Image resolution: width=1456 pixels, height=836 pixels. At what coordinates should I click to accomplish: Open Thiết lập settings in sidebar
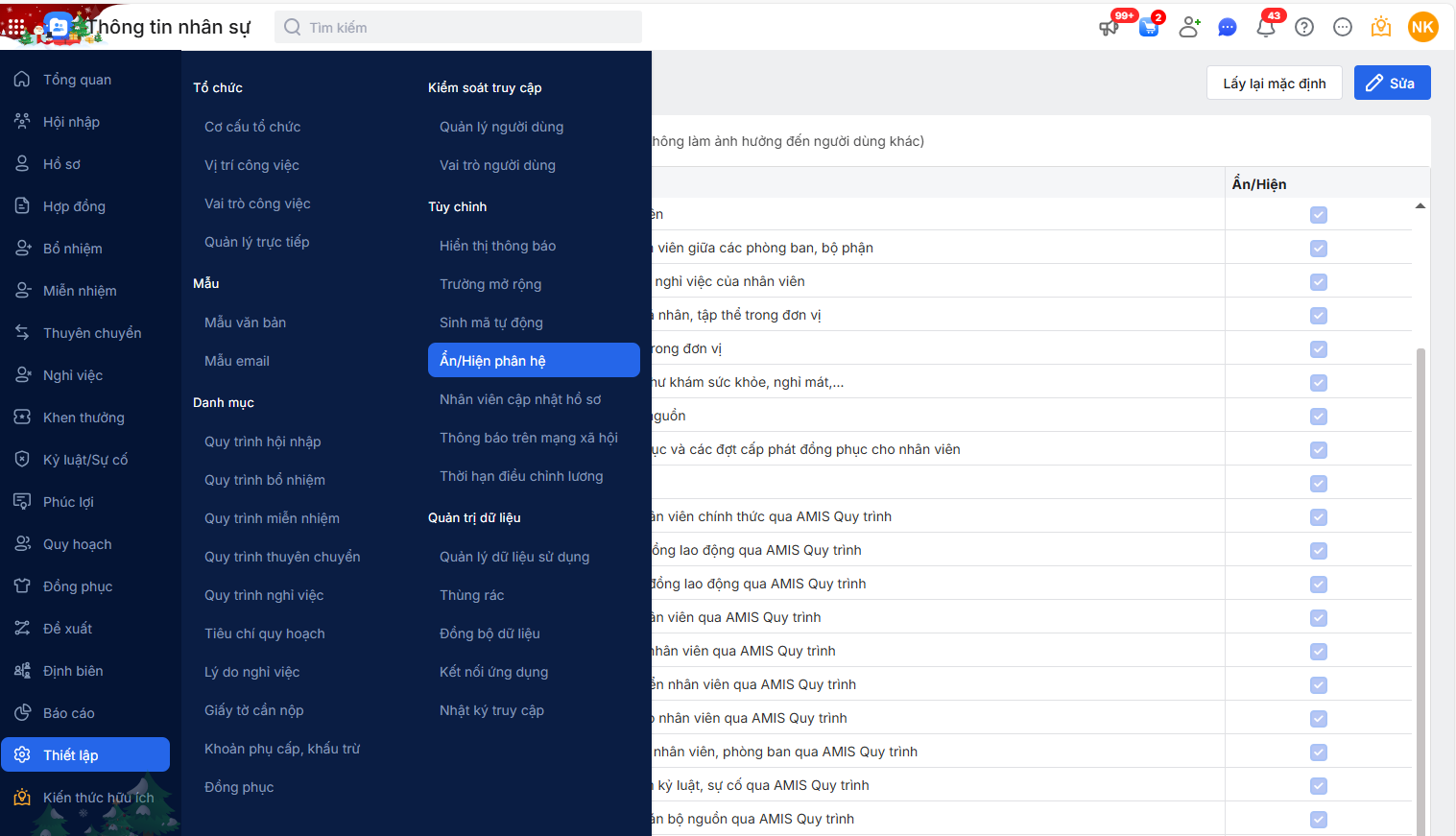pos(85,754)
